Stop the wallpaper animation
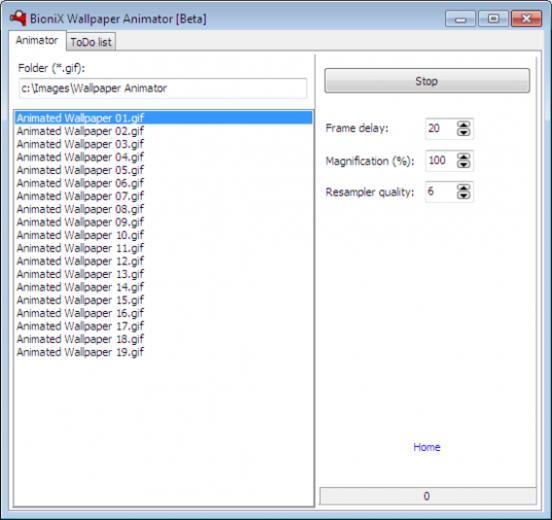 click(x=427, y=81)
